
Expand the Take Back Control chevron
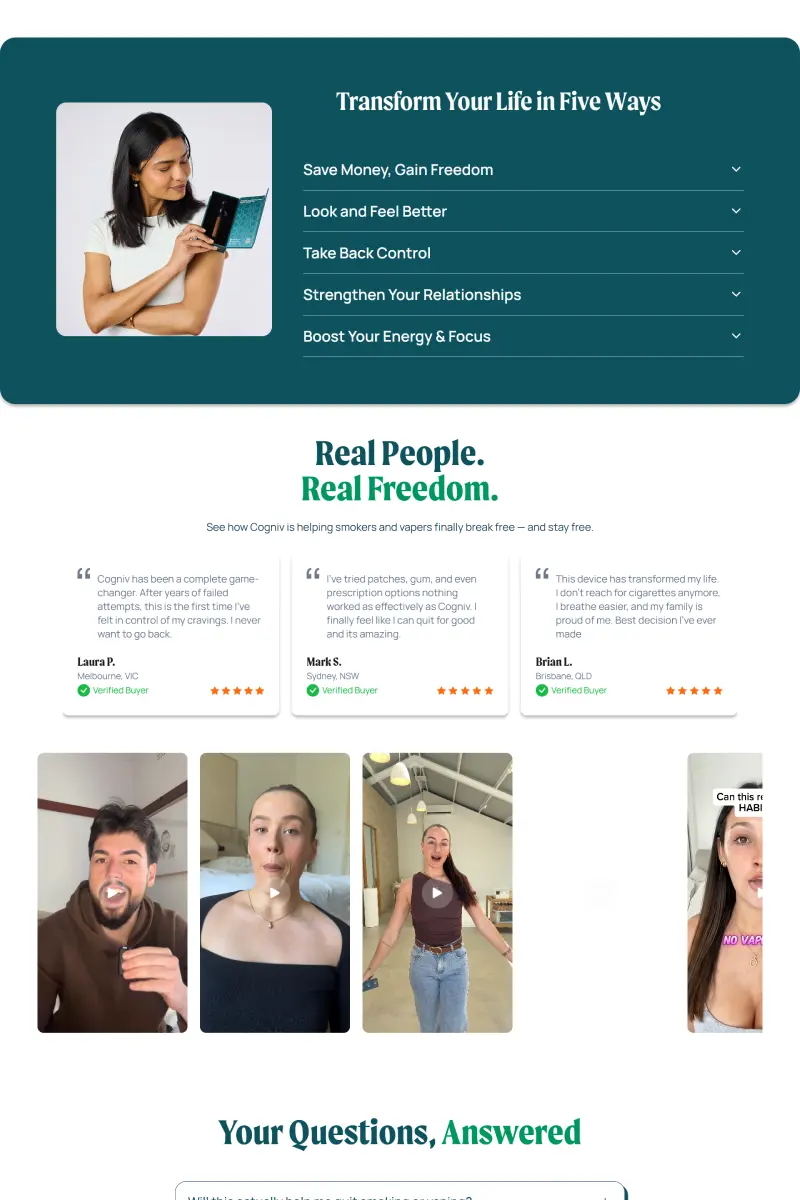coord(736,253)
